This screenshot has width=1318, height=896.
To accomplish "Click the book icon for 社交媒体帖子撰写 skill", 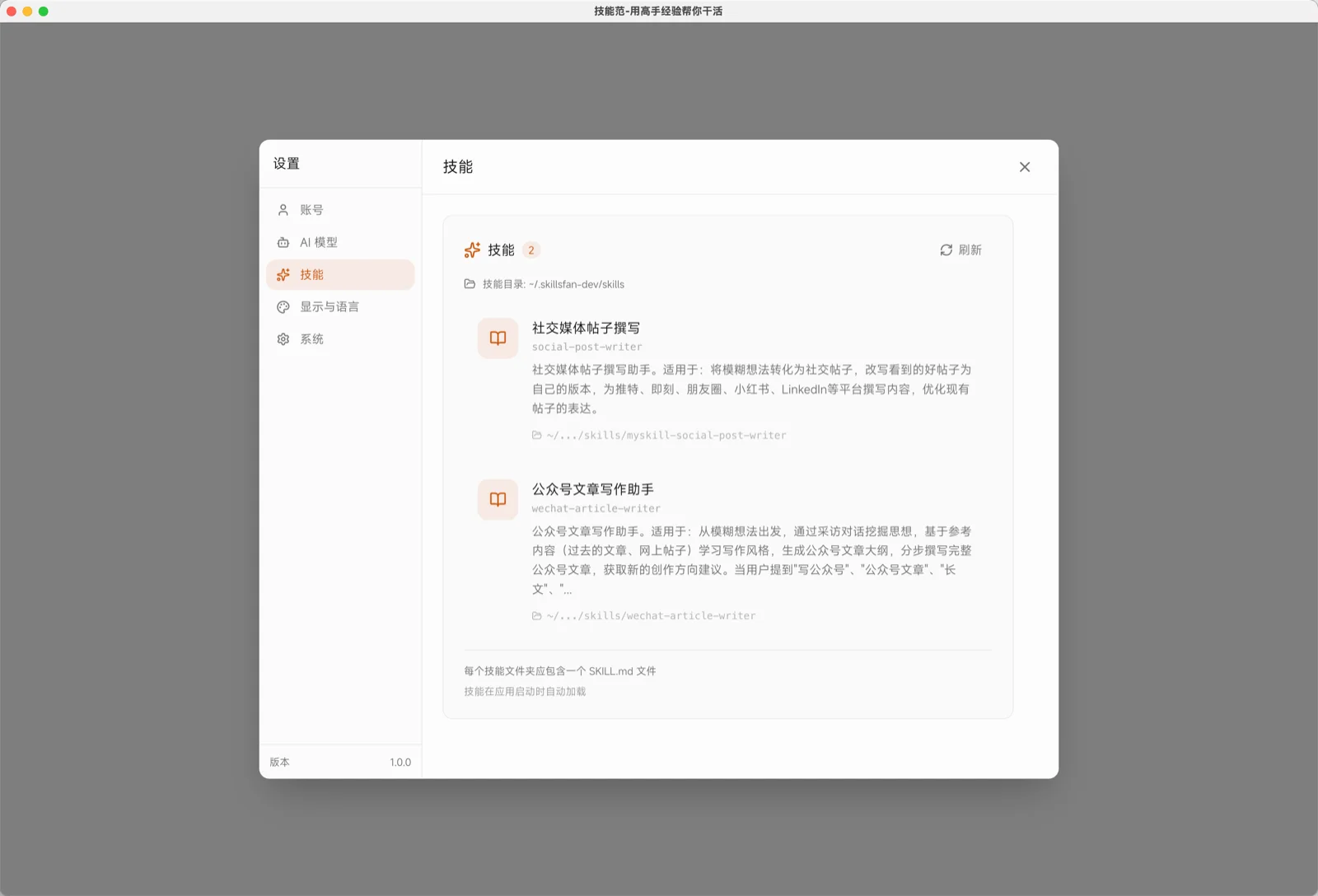I will tap(497, 338).
